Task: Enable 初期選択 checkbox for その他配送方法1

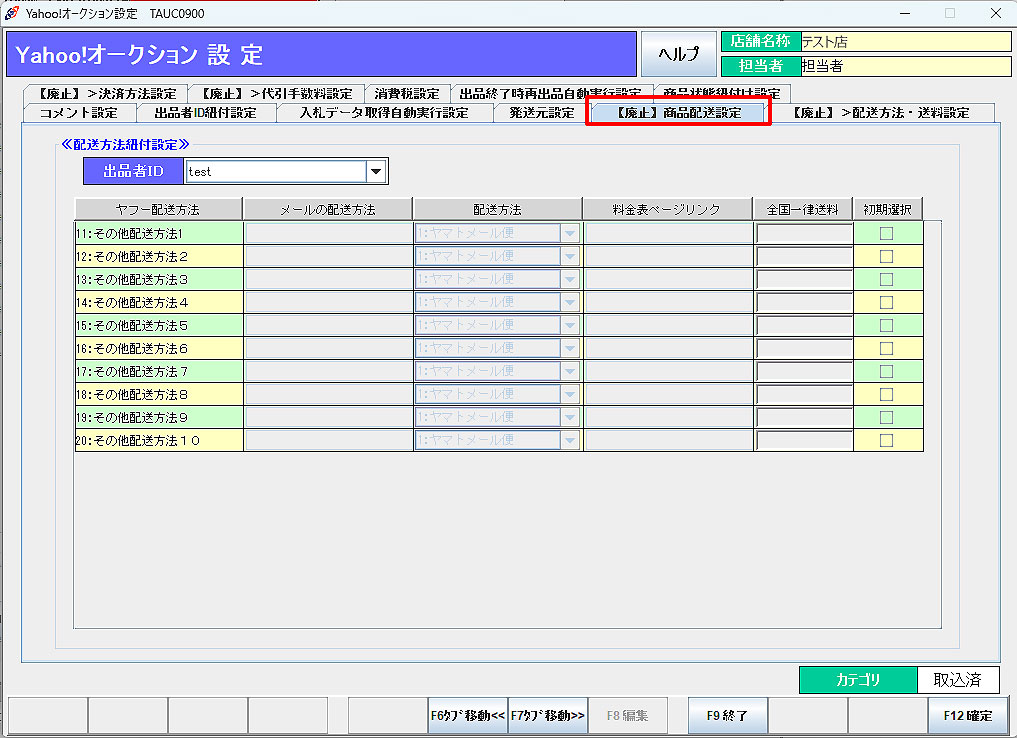Action: point(888,232)
